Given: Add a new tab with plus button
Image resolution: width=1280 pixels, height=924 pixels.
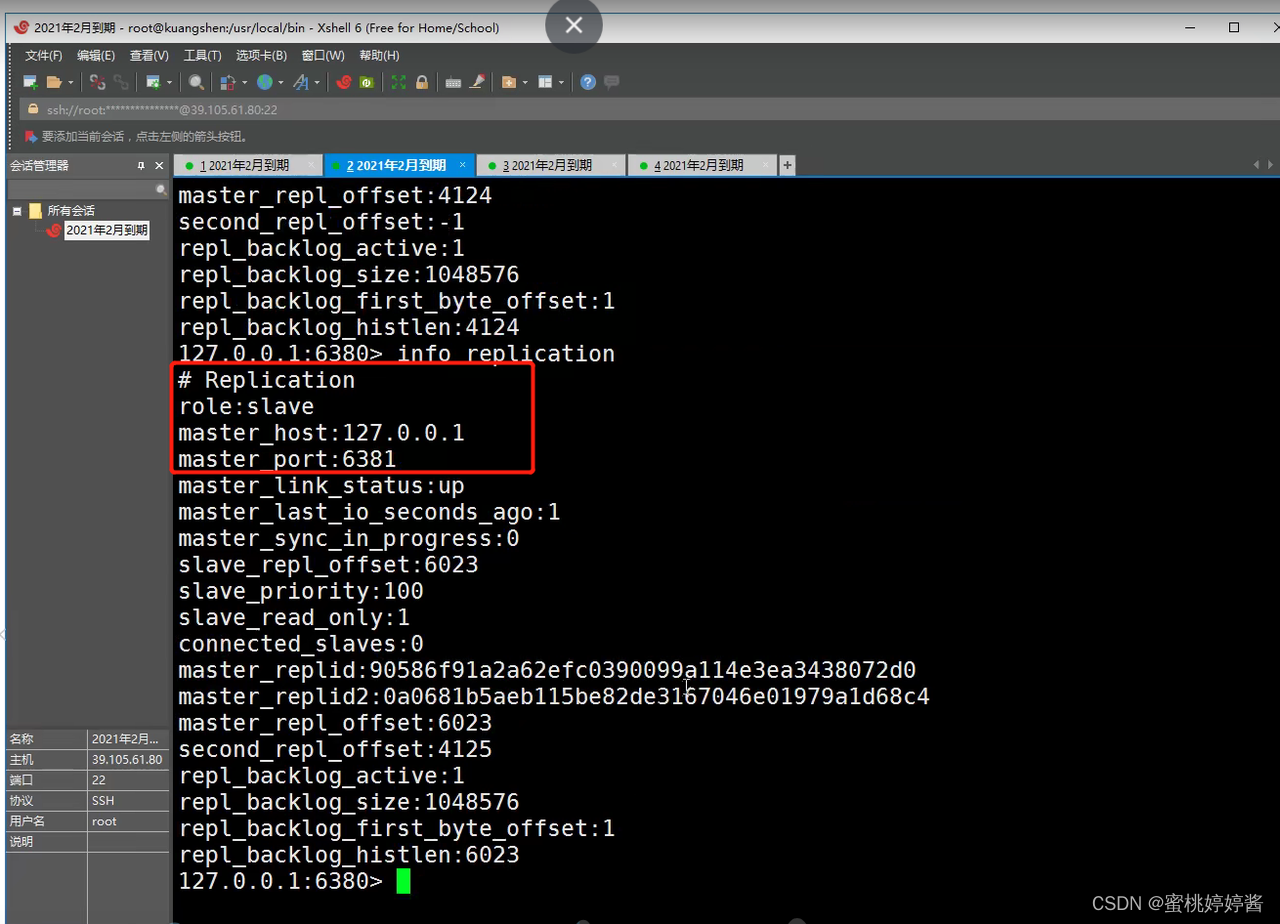Looking at the screenshot, I should [788, 165].
